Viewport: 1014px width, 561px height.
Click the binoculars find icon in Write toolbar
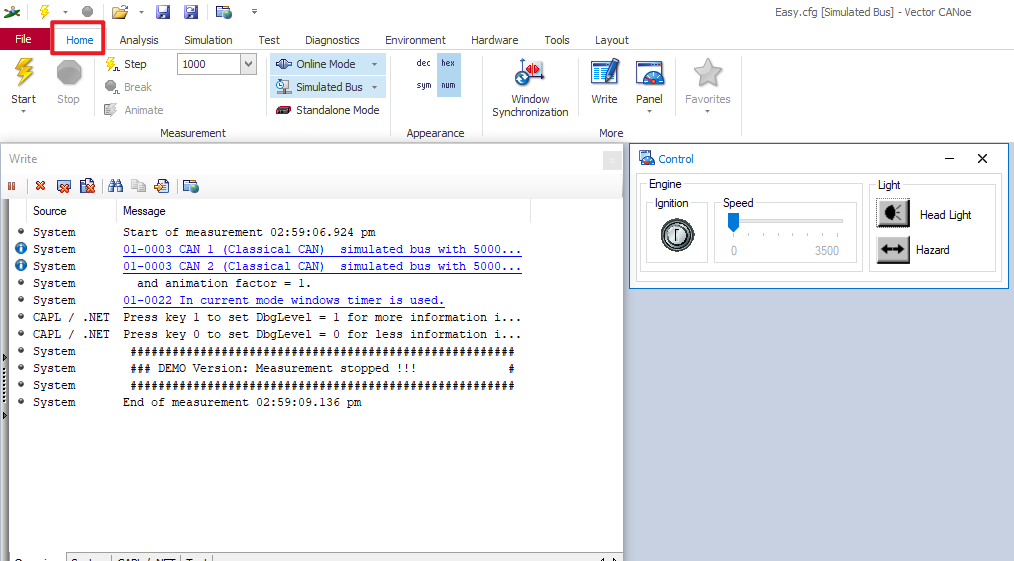point(116,186)
